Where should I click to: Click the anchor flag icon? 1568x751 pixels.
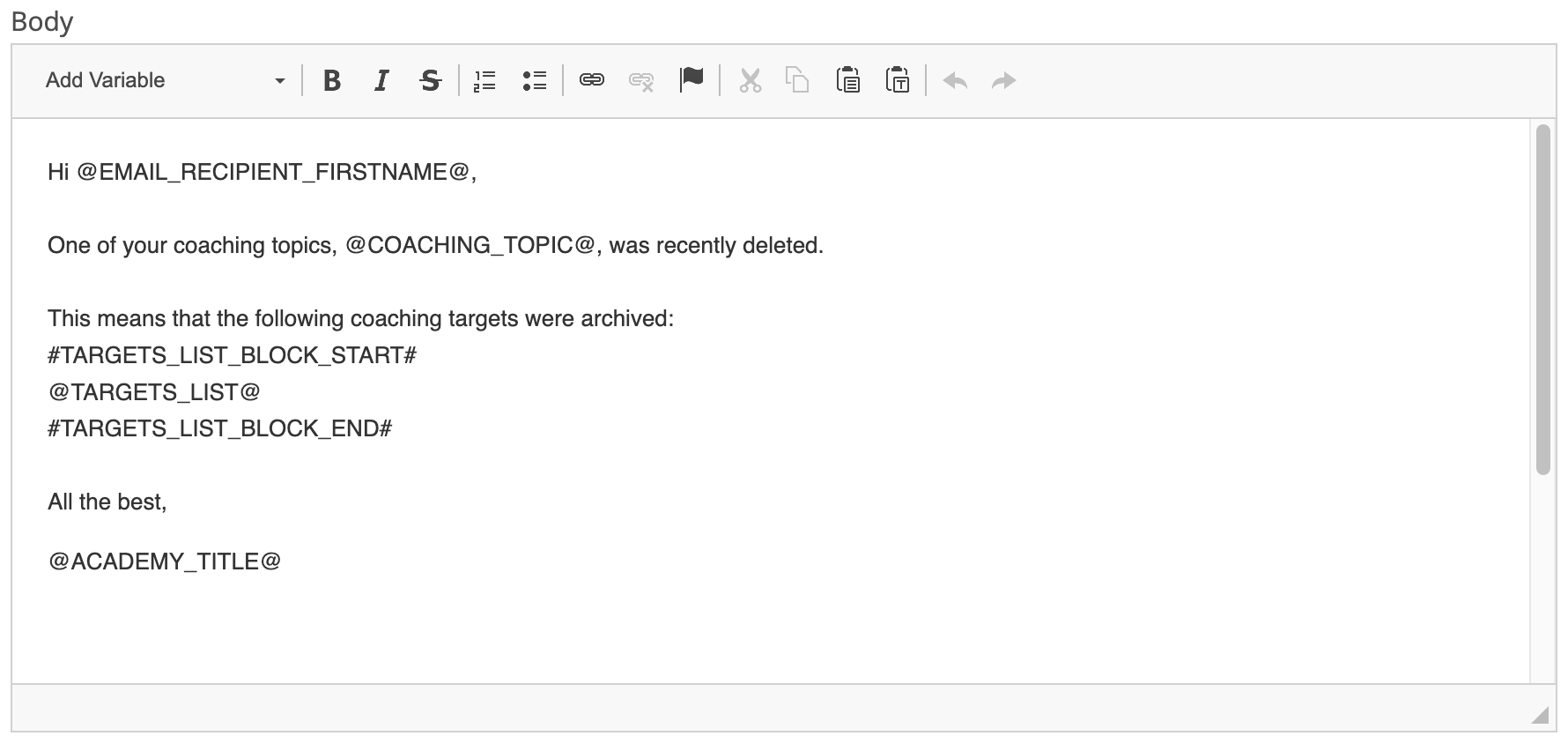(x=692, y=80)
